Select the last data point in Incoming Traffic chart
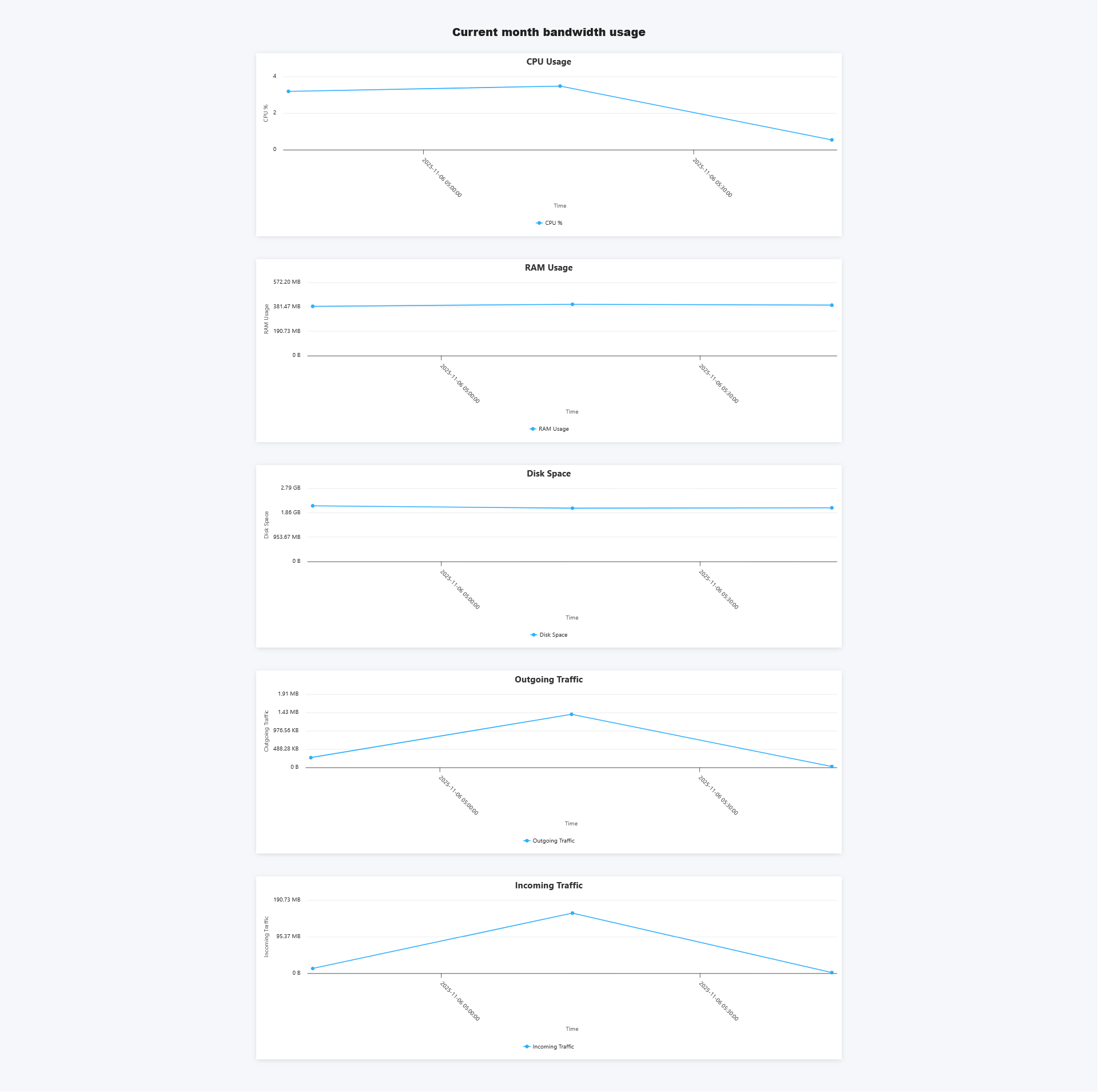The height and width of the screenshot is (1092, 1098). (x=832, y=972)
